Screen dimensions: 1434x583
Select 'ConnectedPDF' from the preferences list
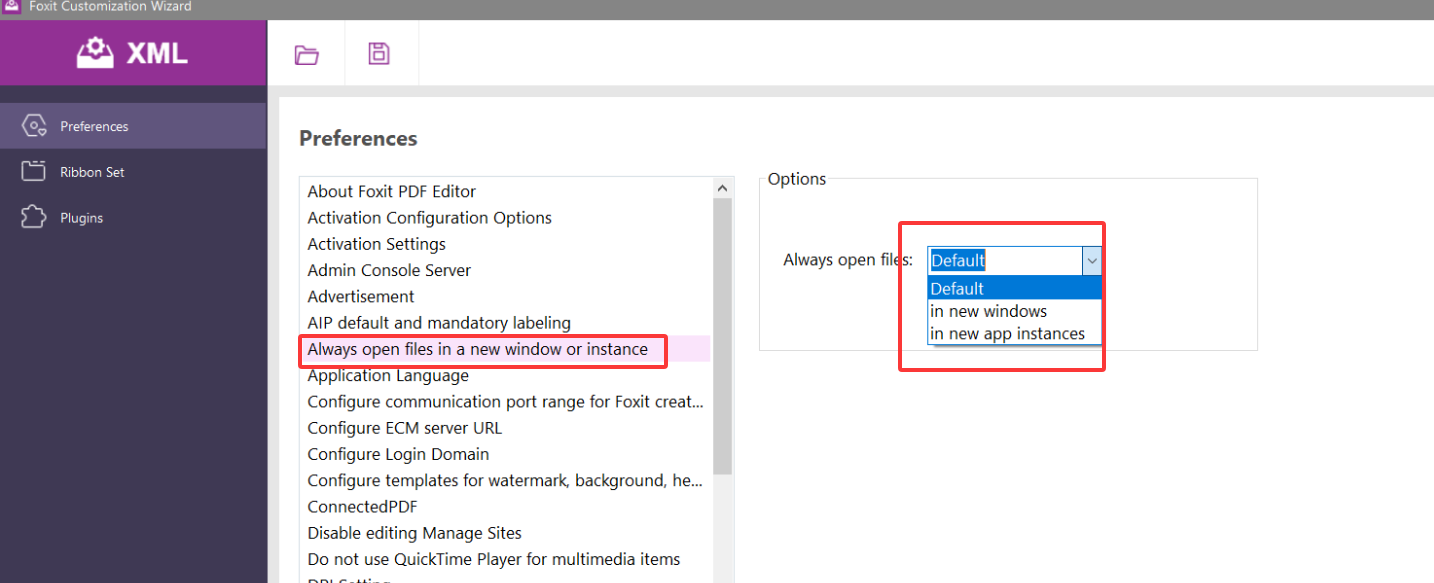coord(362,506)
